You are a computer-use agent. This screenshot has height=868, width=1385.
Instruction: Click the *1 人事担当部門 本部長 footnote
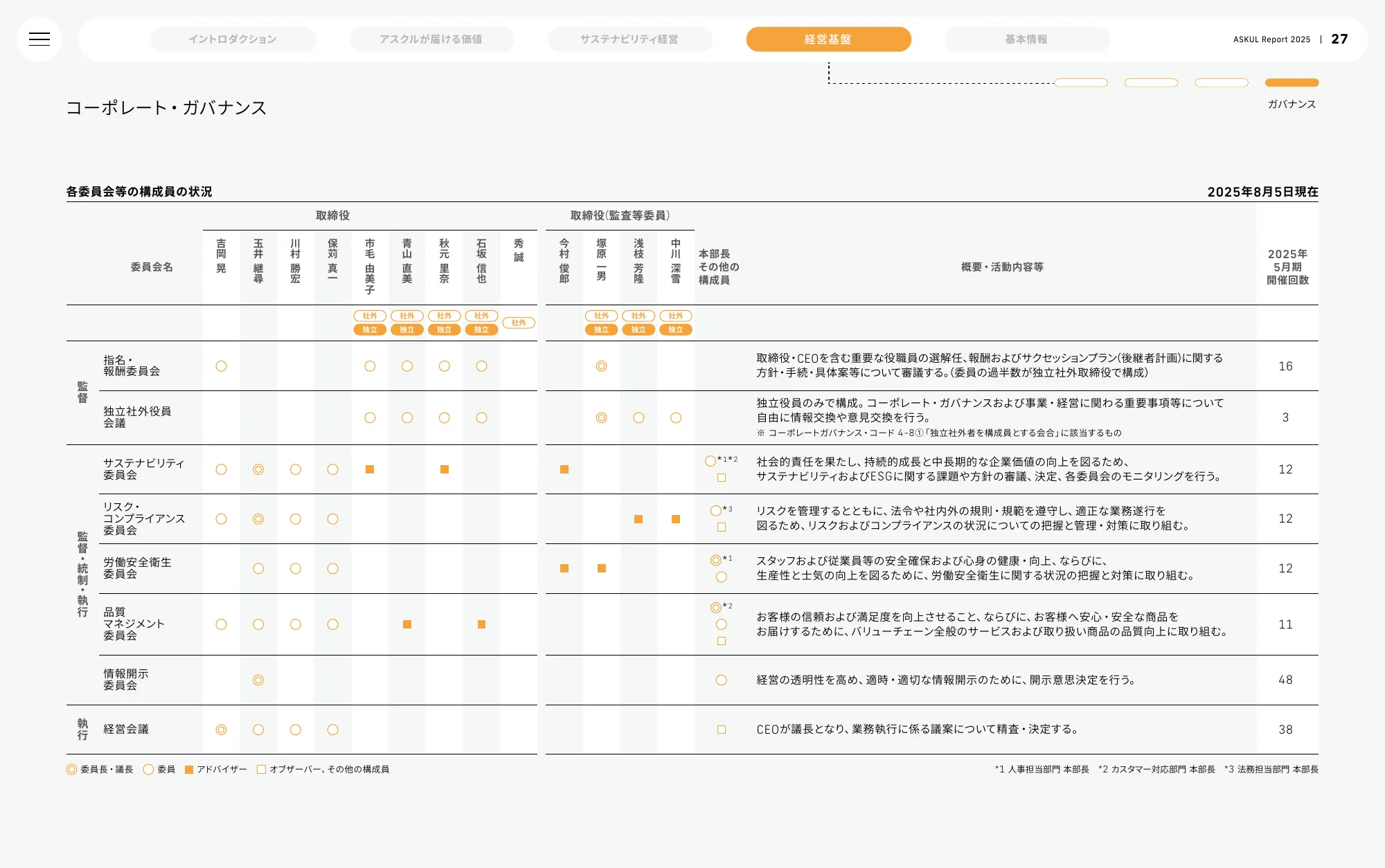point(1042,770)
